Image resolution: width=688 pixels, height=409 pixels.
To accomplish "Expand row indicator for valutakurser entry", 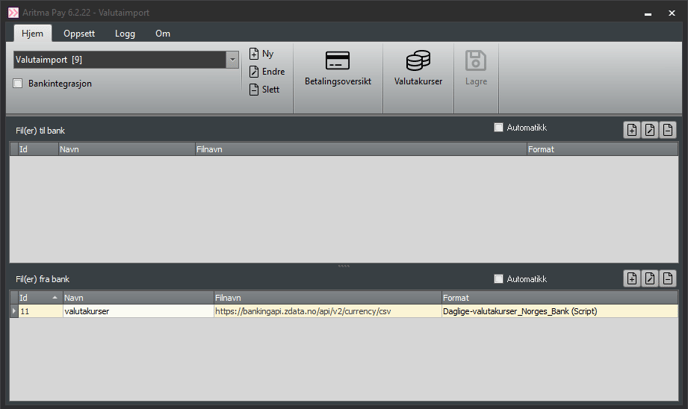I will [14, 312].
